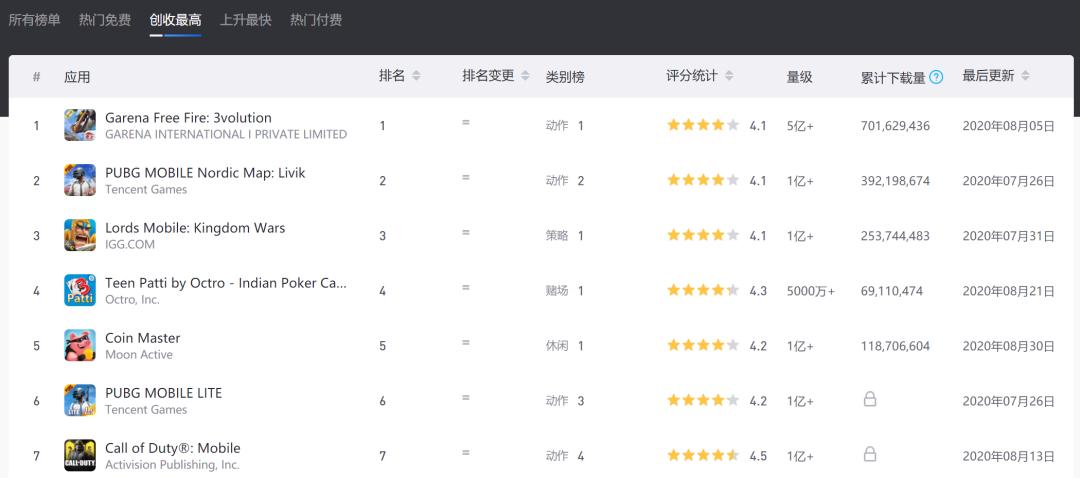Open the Call of Duty app icon
Image resolution: width=1080 pixels, height=478 pixels.
(80, 455)
